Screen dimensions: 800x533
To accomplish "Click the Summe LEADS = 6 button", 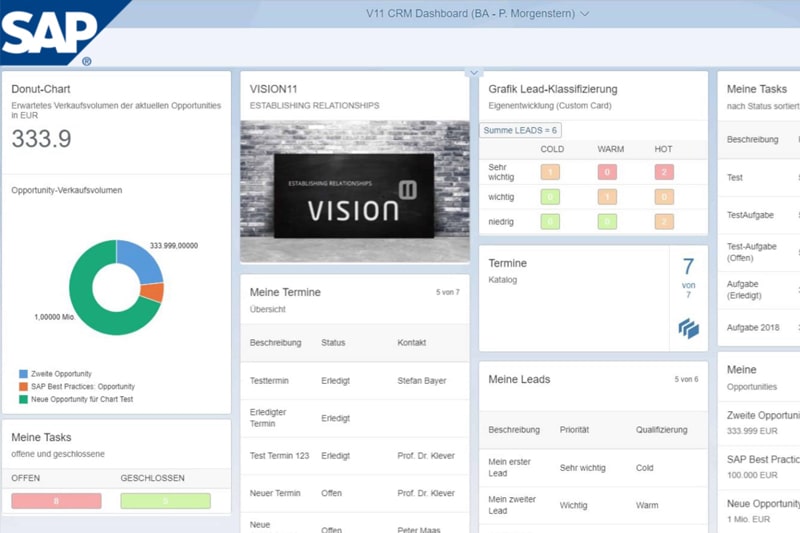I will pyautogui.click(x=520, y=130).
